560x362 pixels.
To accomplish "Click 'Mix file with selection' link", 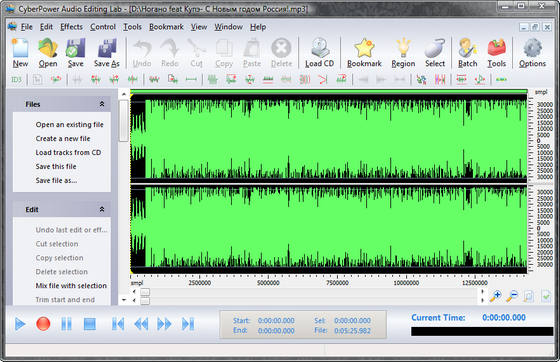I will click(x=71, y=286).
